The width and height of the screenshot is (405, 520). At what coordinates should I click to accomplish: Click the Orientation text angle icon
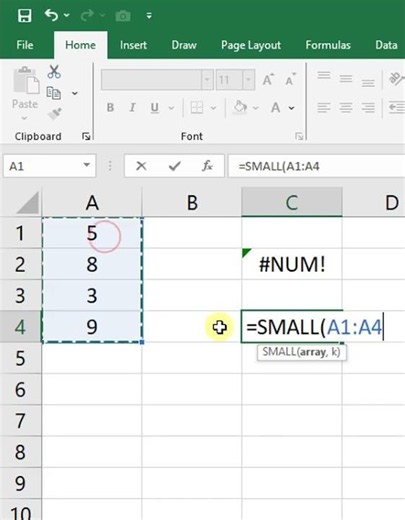coord(396,79)
